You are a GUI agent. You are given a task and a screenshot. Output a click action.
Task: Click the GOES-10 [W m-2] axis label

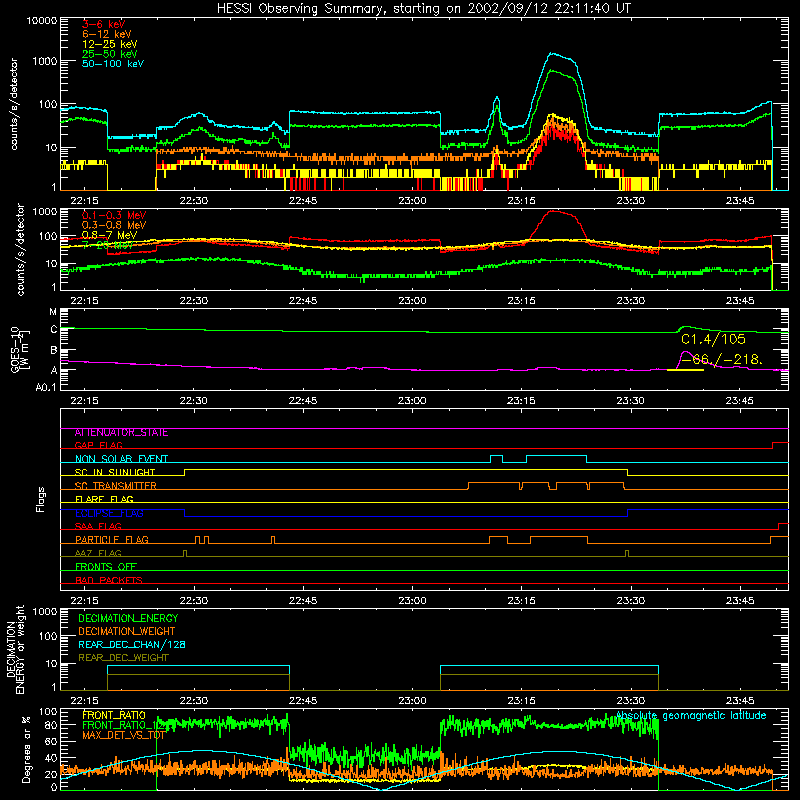tap(20, 349)
